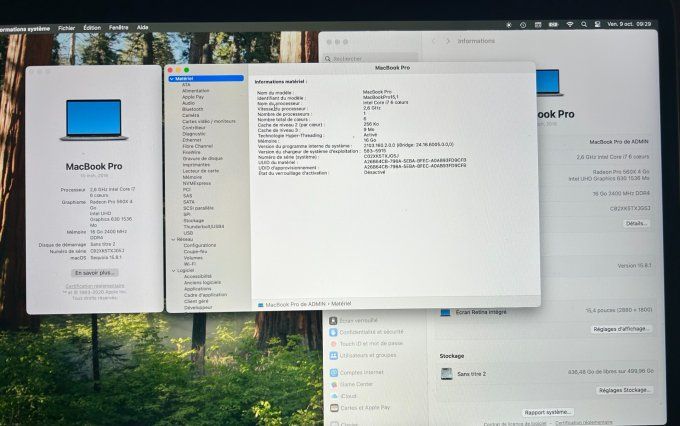Select Contrôleur in the hardware list
The width and height of the screenshot is (680, 426).
pos(194,128)
